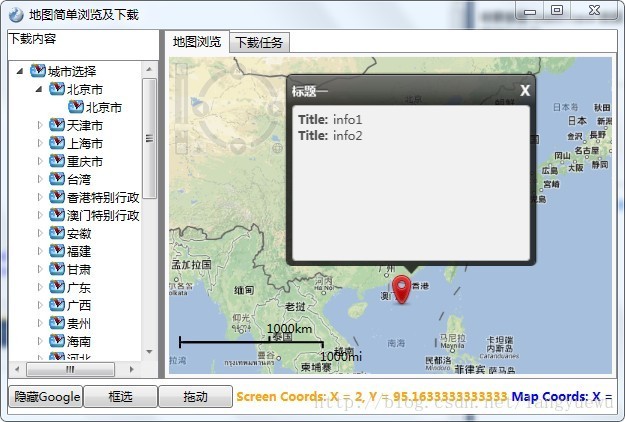The width and height of the screenshot is (625, 422).
Task: Select the 甘肃 tree item text
Action: [79, 270]
